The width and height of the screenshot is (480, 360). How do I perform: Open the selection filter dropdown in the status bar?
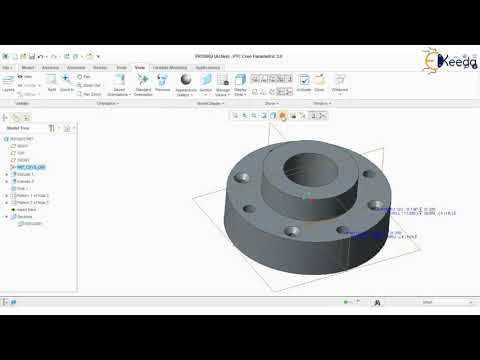(x=447, y=302)
